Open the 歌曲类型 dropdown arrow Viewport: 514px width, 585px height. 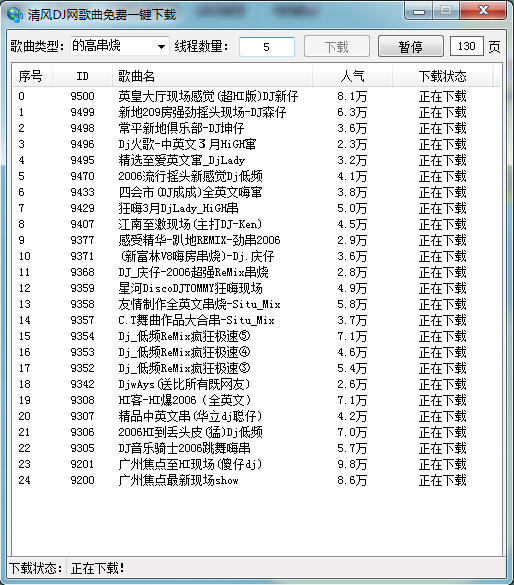pyautogui.click(x=161, y=47)
